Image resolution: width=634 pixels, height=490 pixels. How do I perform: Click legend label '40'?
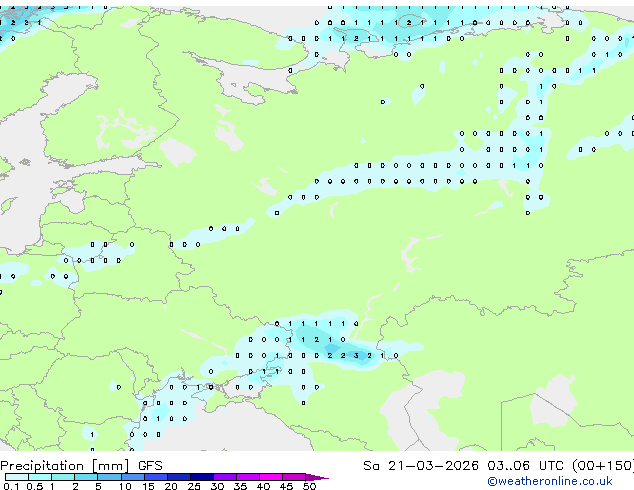(263, 486)
